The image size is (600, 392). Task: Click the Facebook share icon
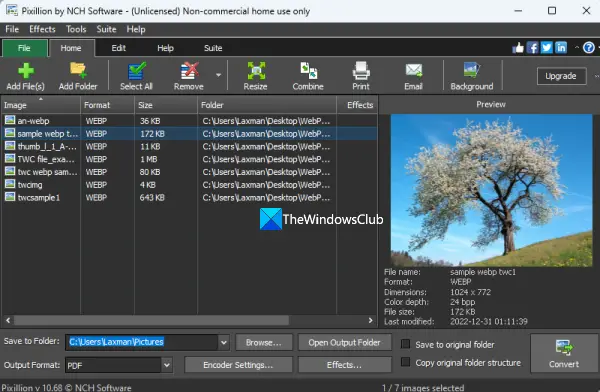[532, 48]
